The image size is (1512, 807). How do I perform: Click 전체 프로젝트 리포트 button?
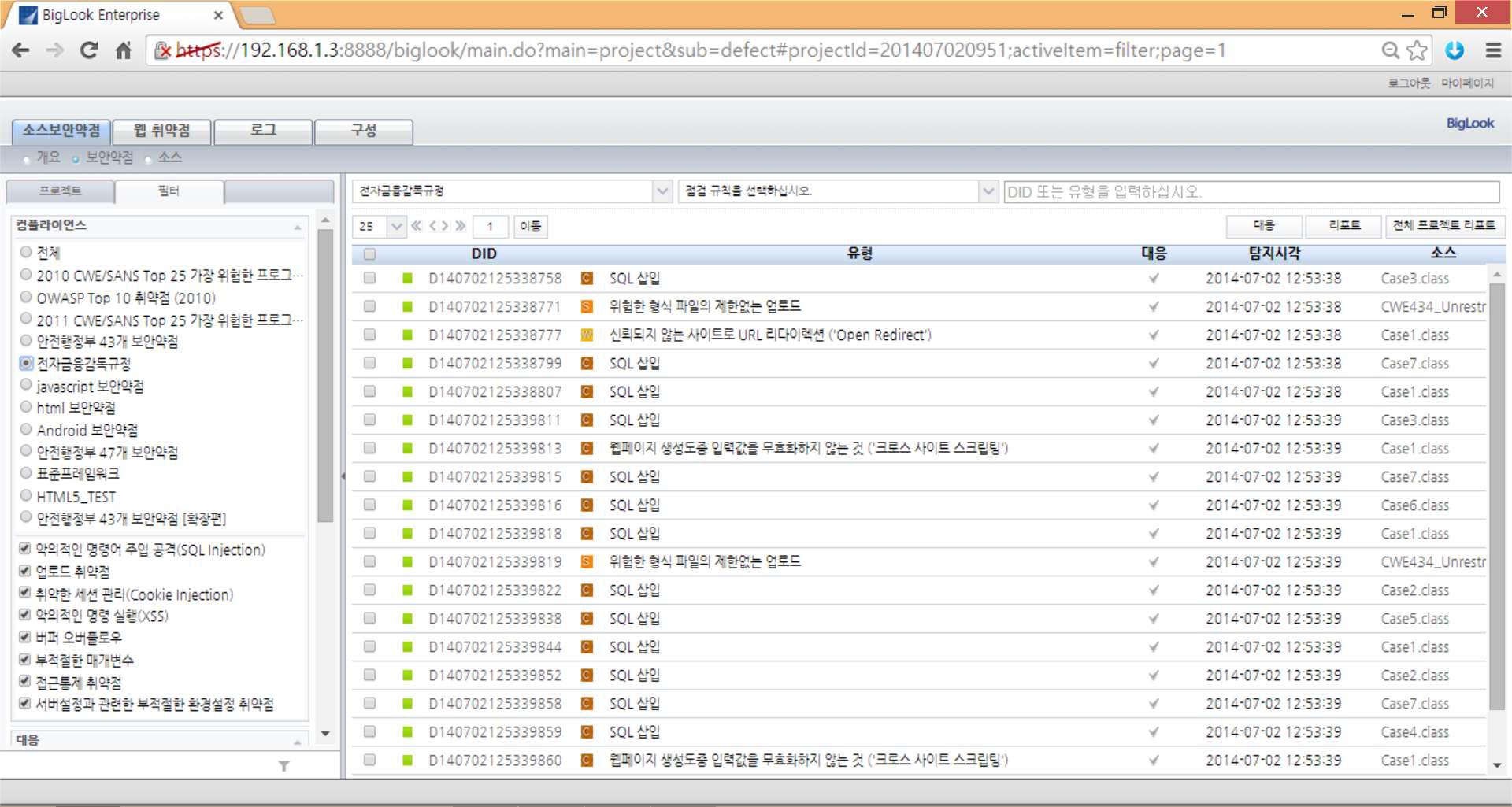pos(1445,225)
